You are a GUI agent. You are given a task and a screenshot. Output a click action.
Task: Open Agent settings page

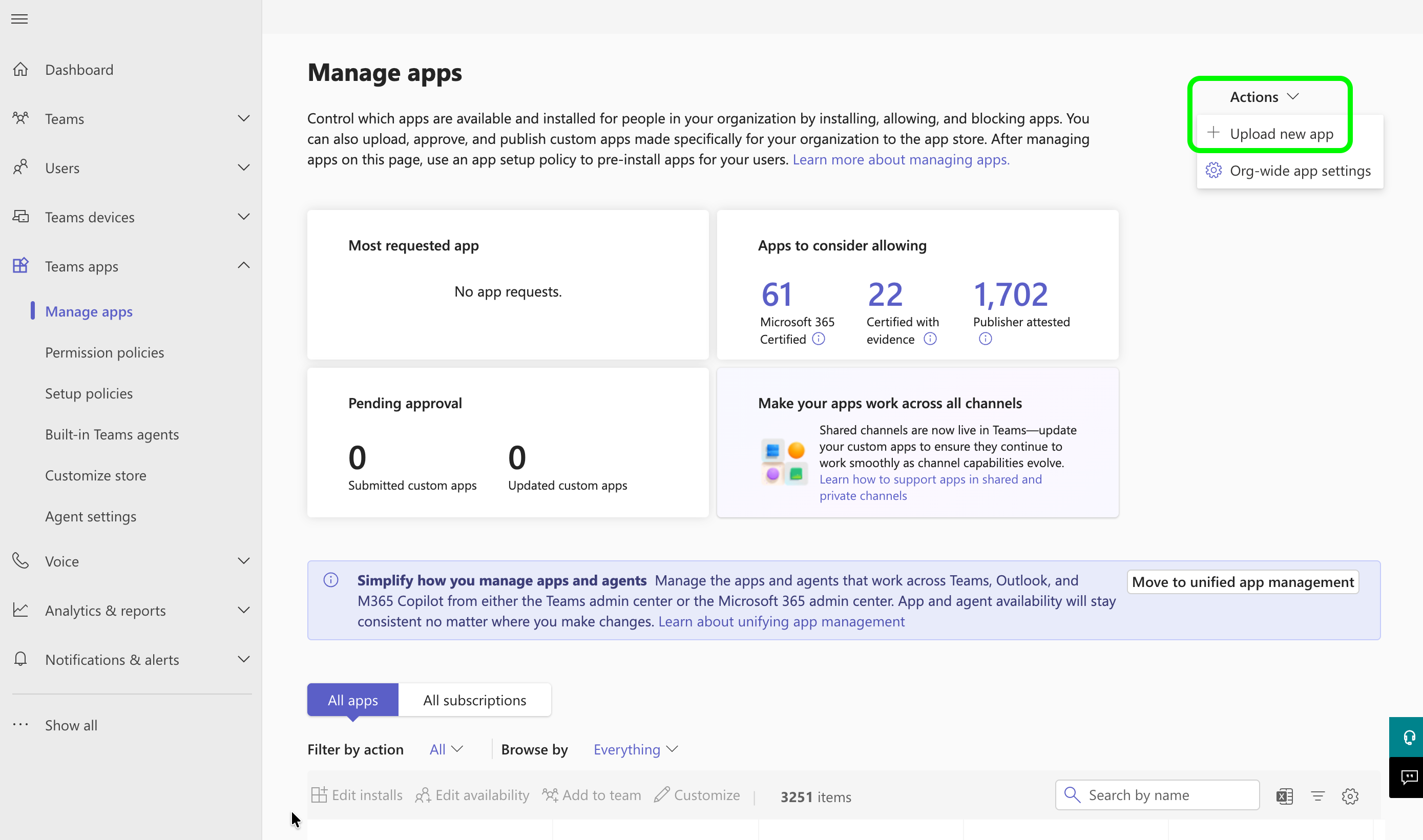point(91,516)
